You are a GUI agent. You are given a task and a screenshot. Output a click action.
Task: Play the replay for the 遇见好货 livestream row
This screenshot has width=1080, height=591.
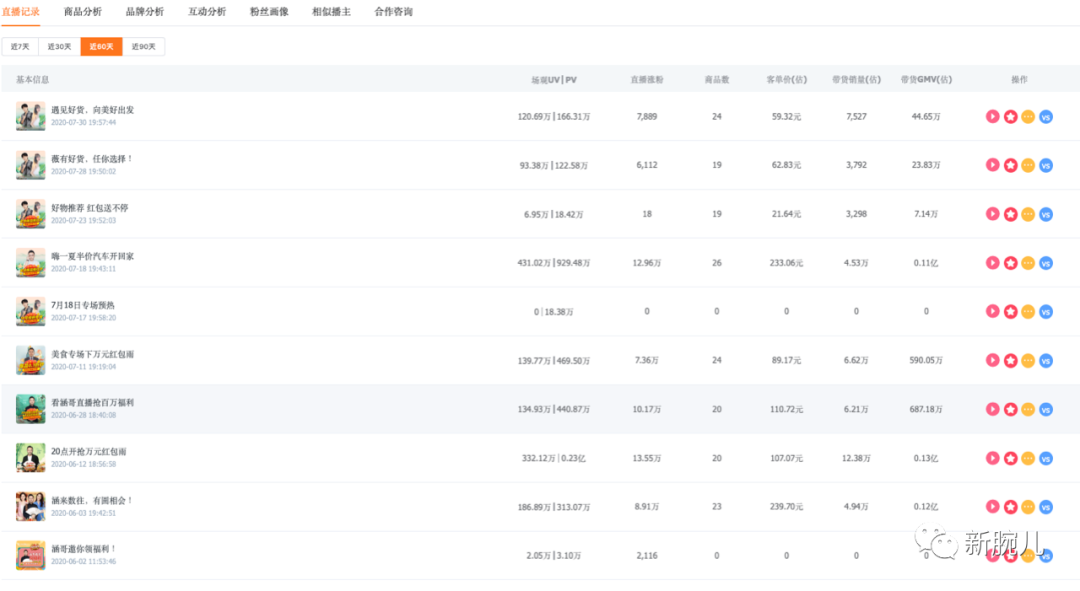(x=993, y=116)
